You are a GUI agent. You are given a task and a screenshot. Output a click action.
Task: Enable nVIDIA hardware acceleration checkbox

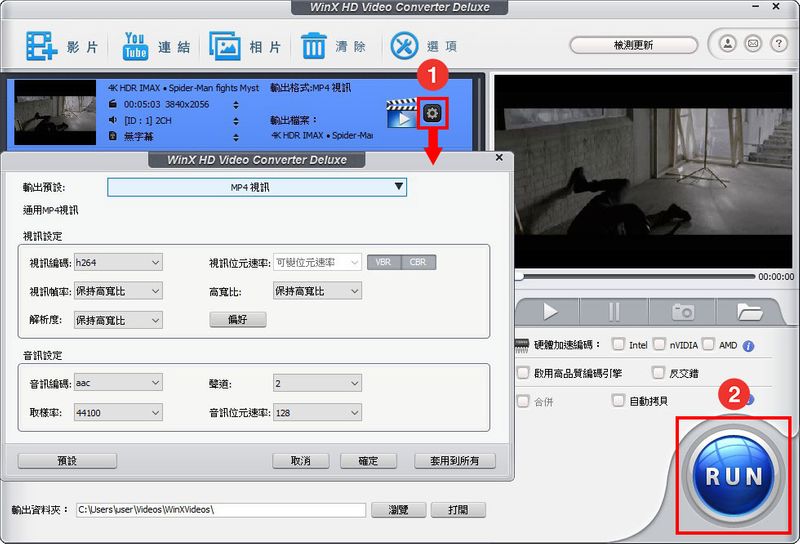659,344
